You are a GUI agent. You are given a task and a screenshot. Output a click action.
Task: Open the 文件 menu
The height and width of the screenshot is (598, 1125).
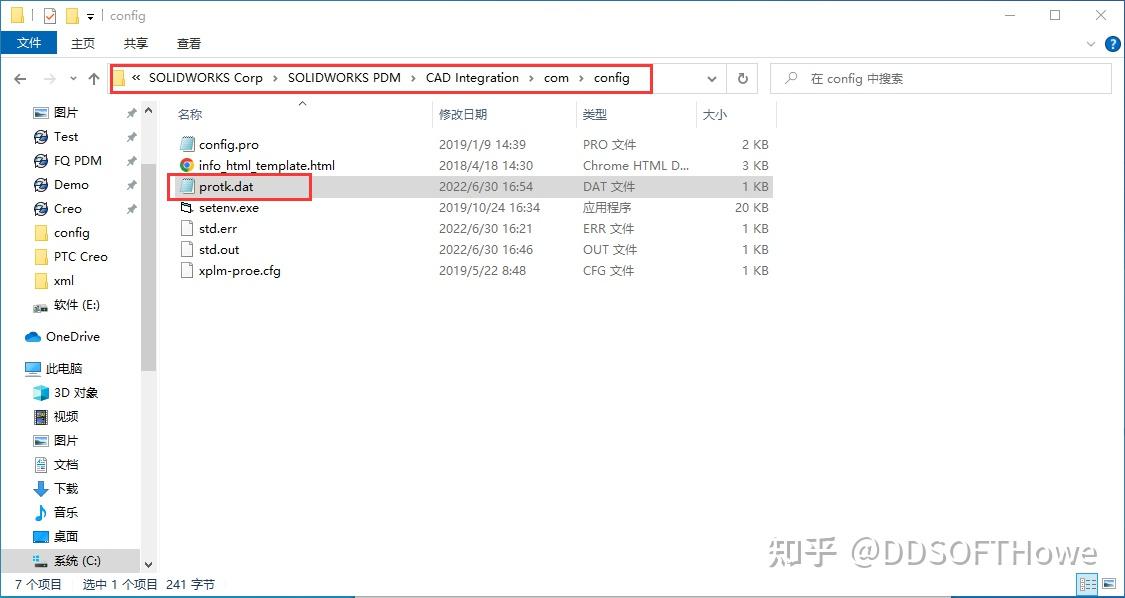(x=29, y=43)
